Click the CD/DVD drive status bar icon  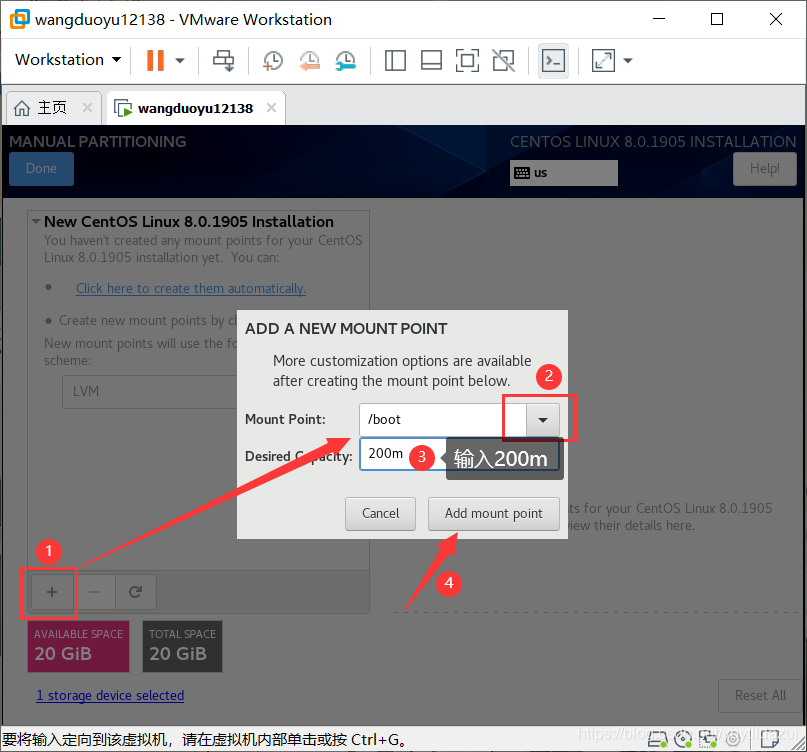[683, 740]
